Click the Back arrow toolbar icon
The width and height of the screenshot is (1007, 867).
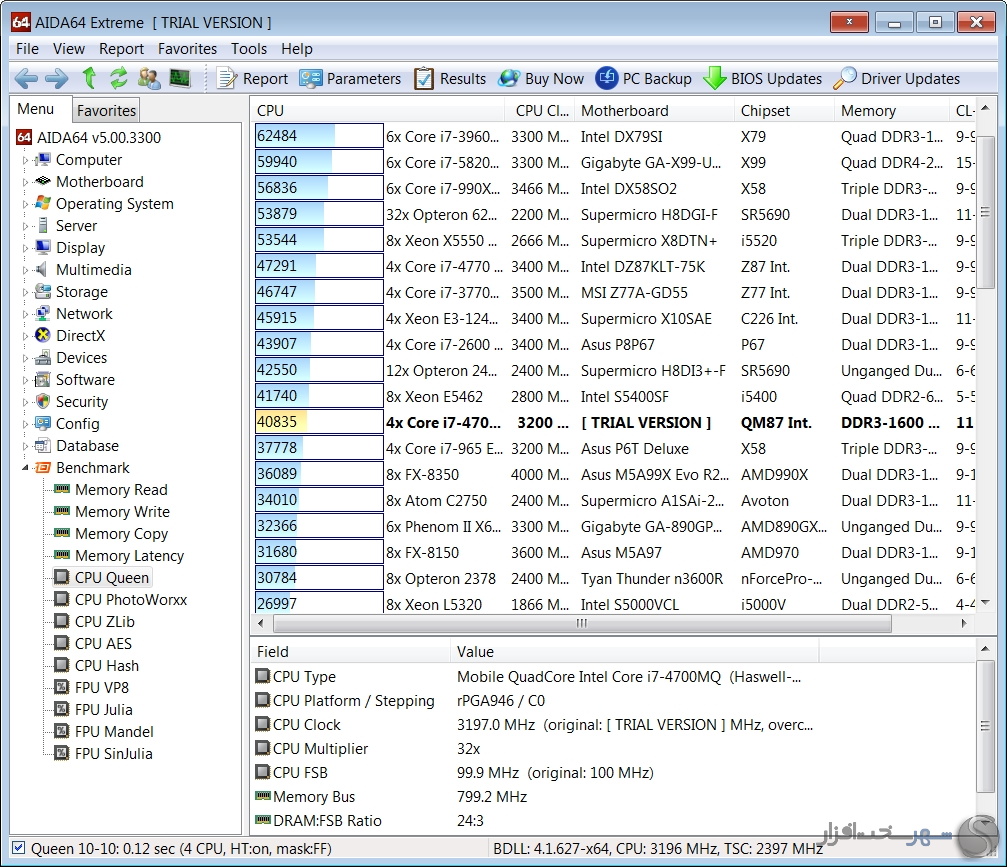26,78
